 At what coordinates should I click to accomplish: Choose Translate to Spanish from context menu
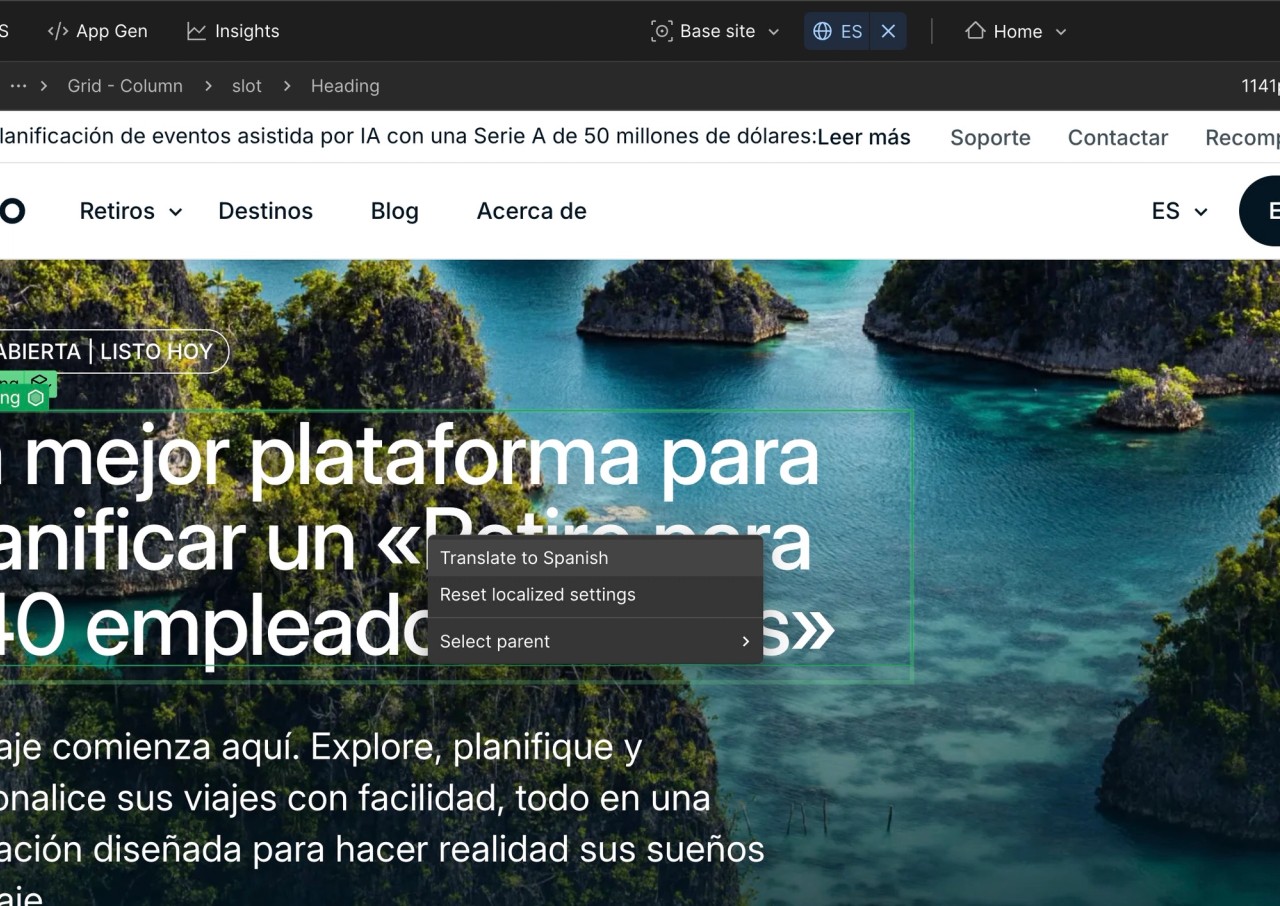(x=595, y=558)
